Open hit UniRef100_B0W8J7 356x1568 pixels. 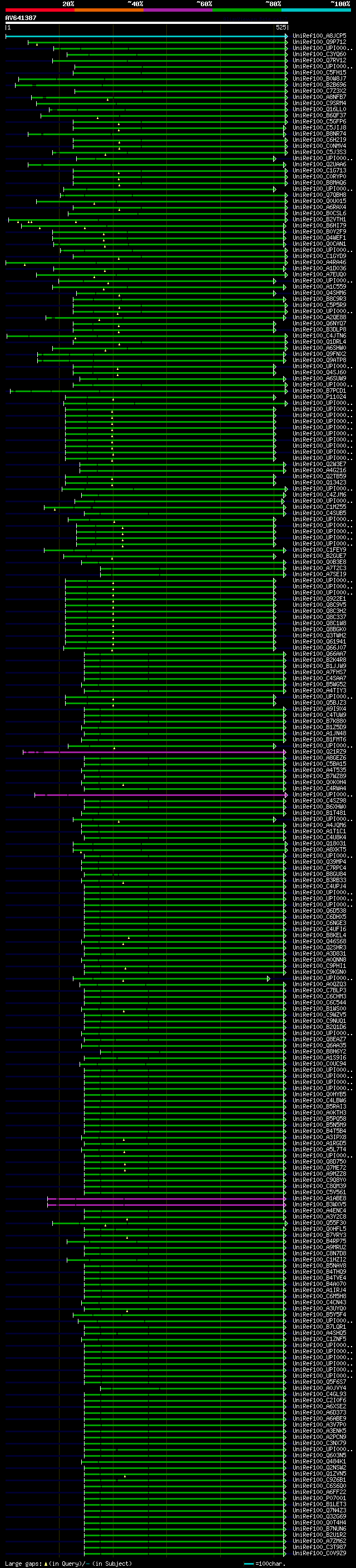tap(319, 78)
